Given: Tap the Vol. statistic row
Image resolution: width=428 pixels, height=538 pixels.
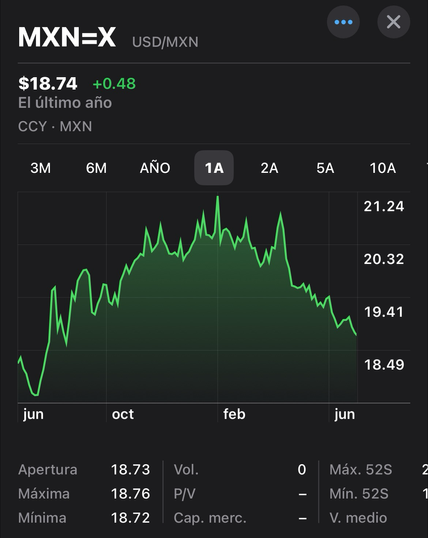Looking at the screenshot, I should pos(240,469).
